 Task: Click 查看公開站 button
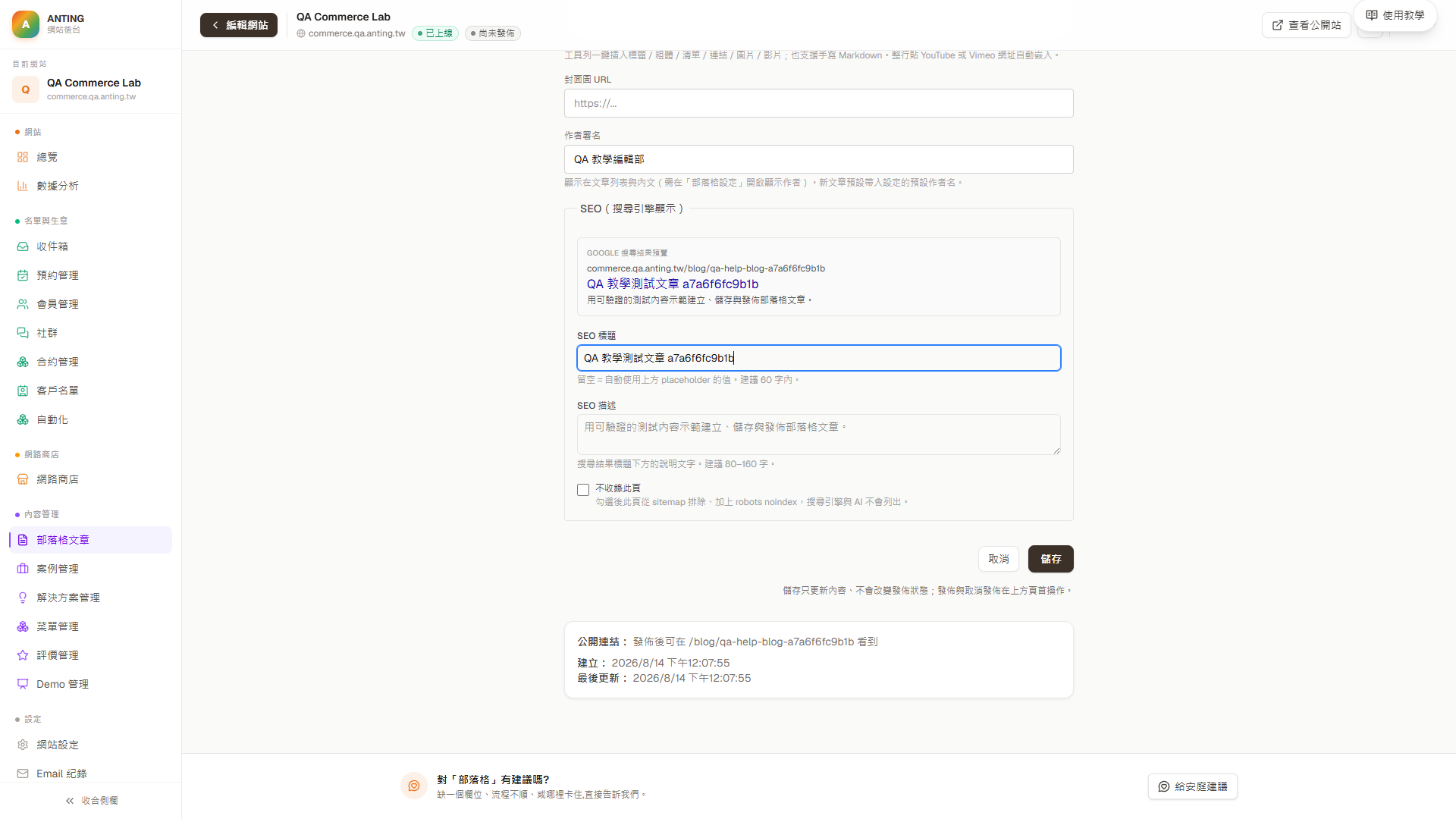click(x=1307, y=25)
